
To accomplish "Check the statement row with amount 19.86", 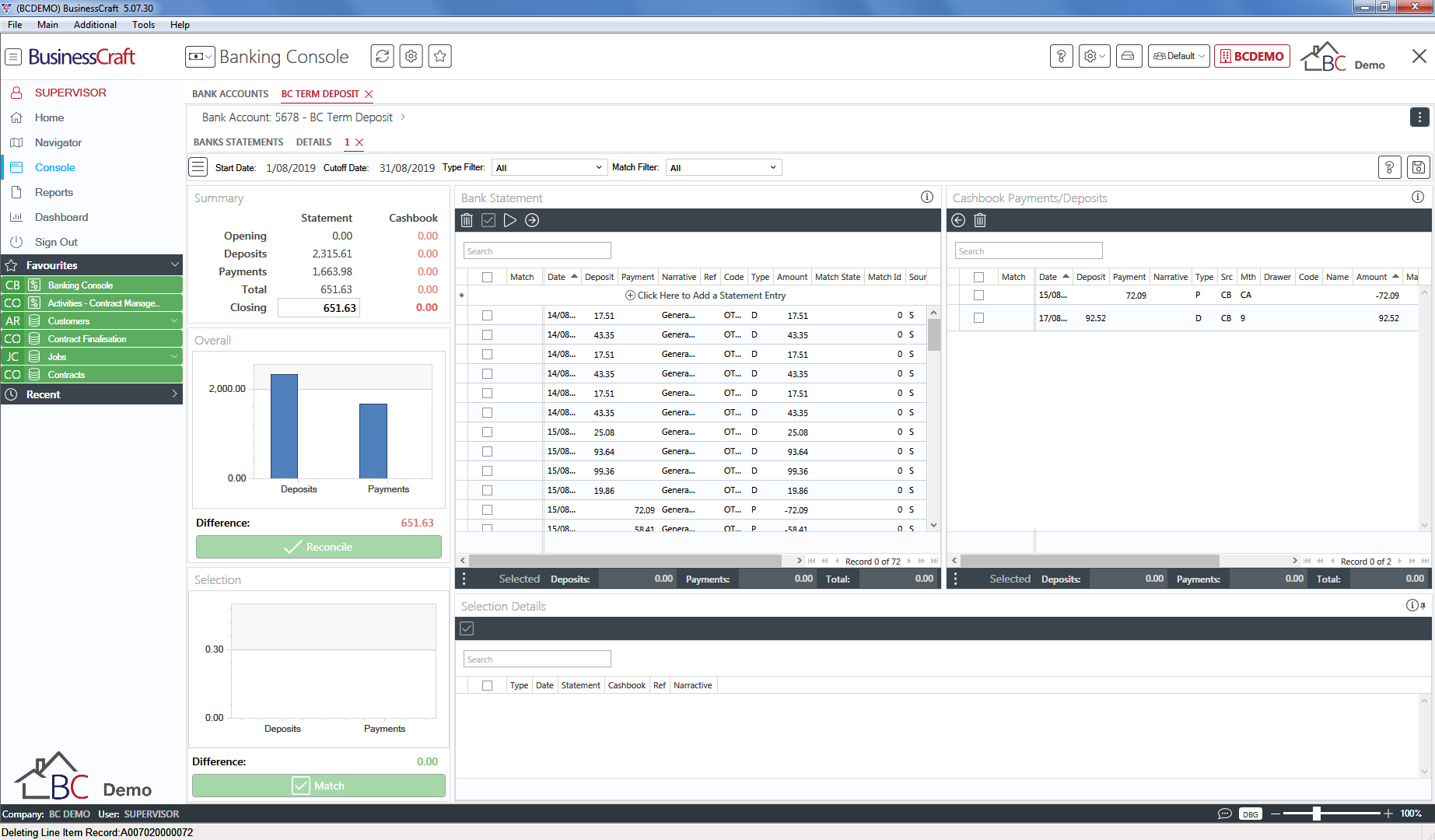I will pos(488,490).
